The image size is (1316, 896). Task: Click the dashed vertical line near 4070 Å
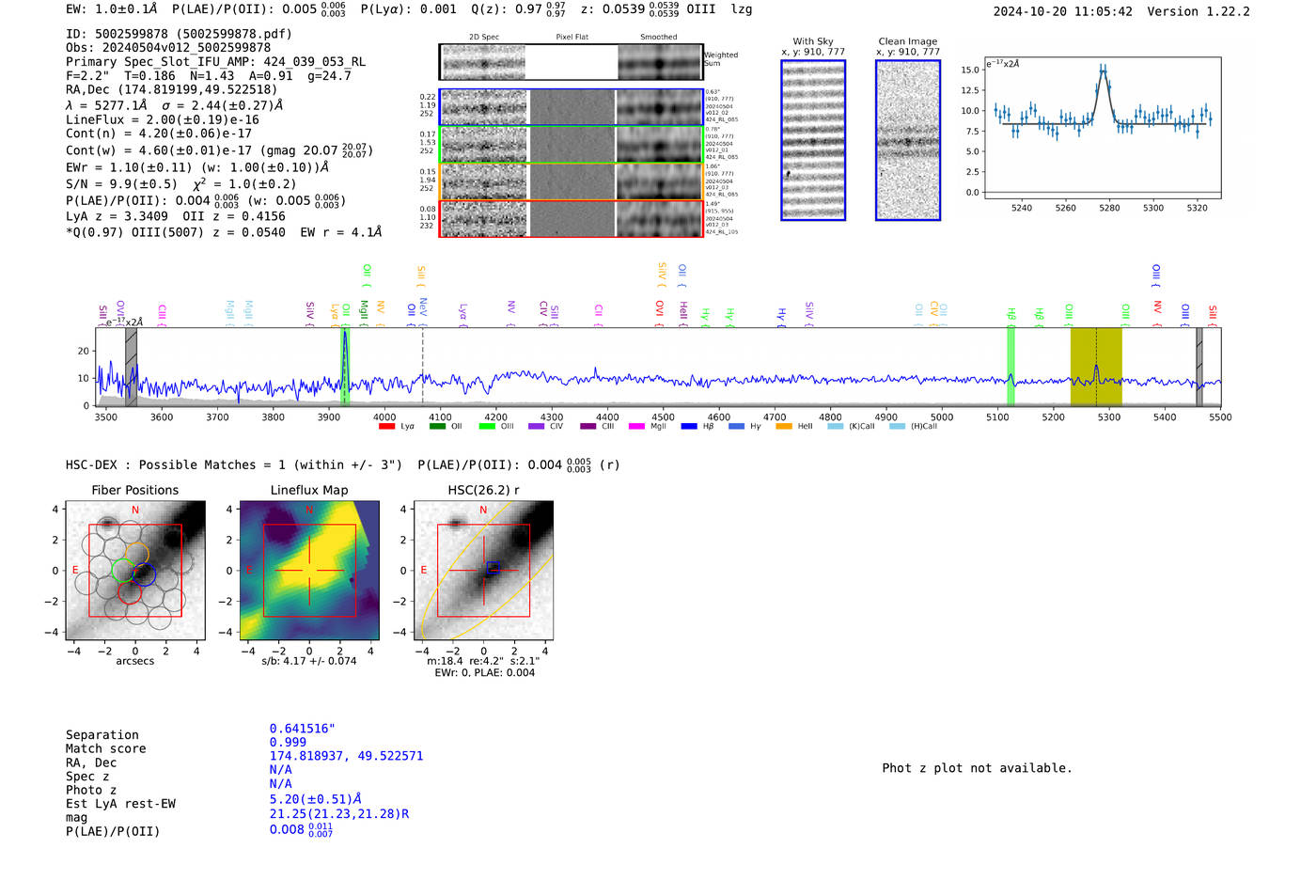[x=422, y=367]
